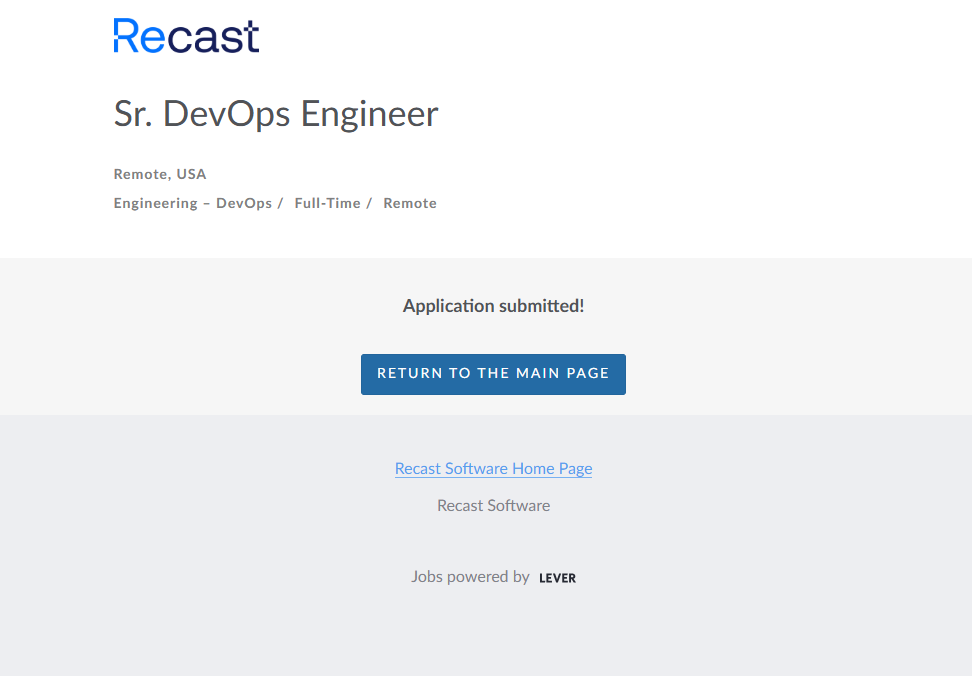Click the Application submitted! confirmation message

493,306
